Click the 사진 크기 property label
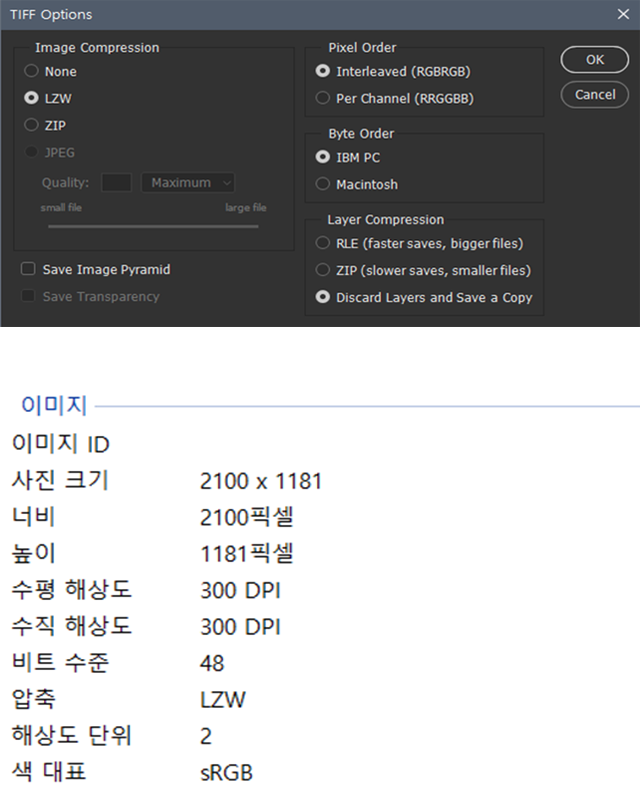This screenshot has width=640, height=795. 60,480
